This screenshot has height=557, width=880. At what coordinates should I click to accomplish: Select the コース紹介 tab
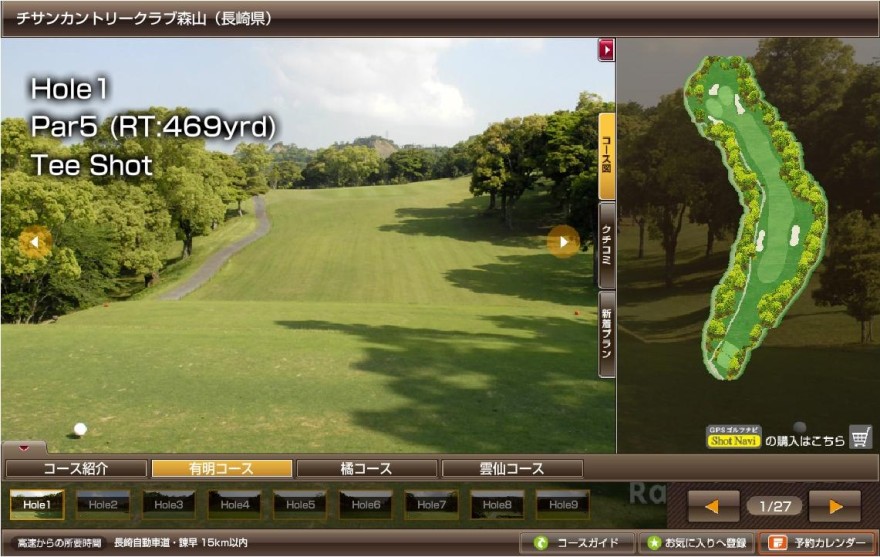click(x=76, y=468)
